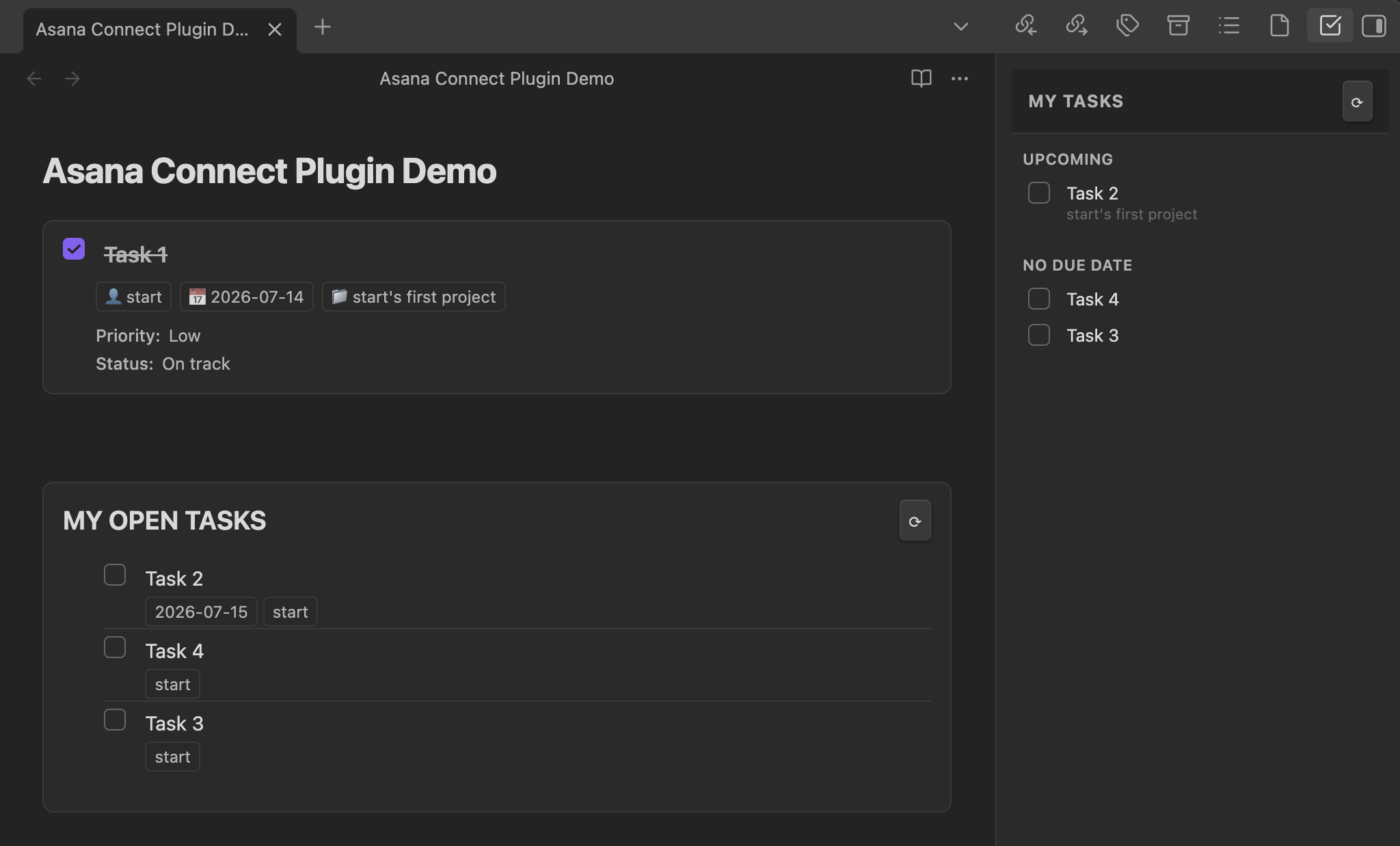1400x846 pixels.
Task: Check Task 2 under Upcoming sidebar
Action: click(x=1039, y=193)
